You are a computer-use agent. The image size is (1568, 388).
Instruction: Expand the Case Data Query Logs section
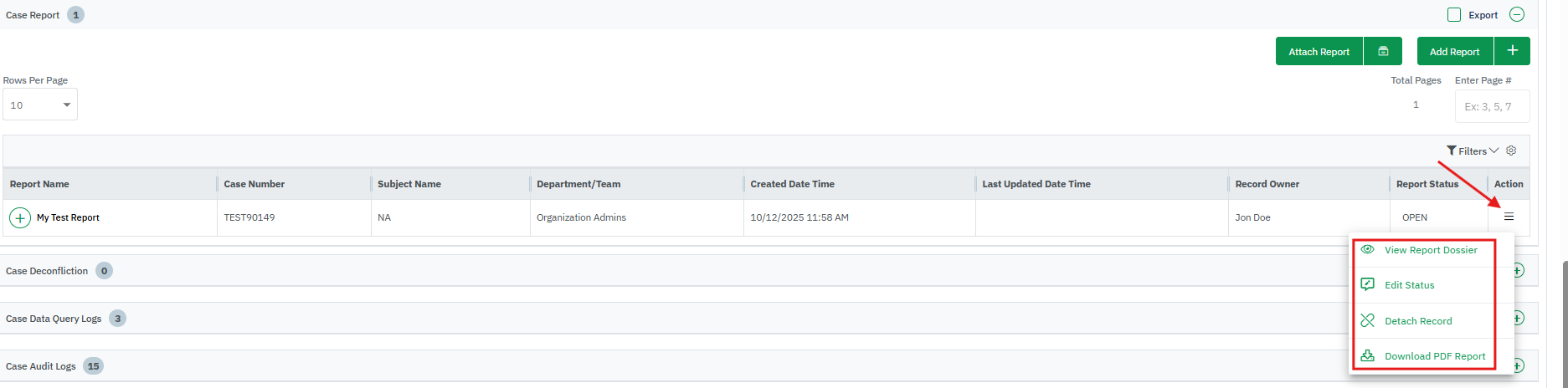pyautogui.click(x=1518, y=319)
